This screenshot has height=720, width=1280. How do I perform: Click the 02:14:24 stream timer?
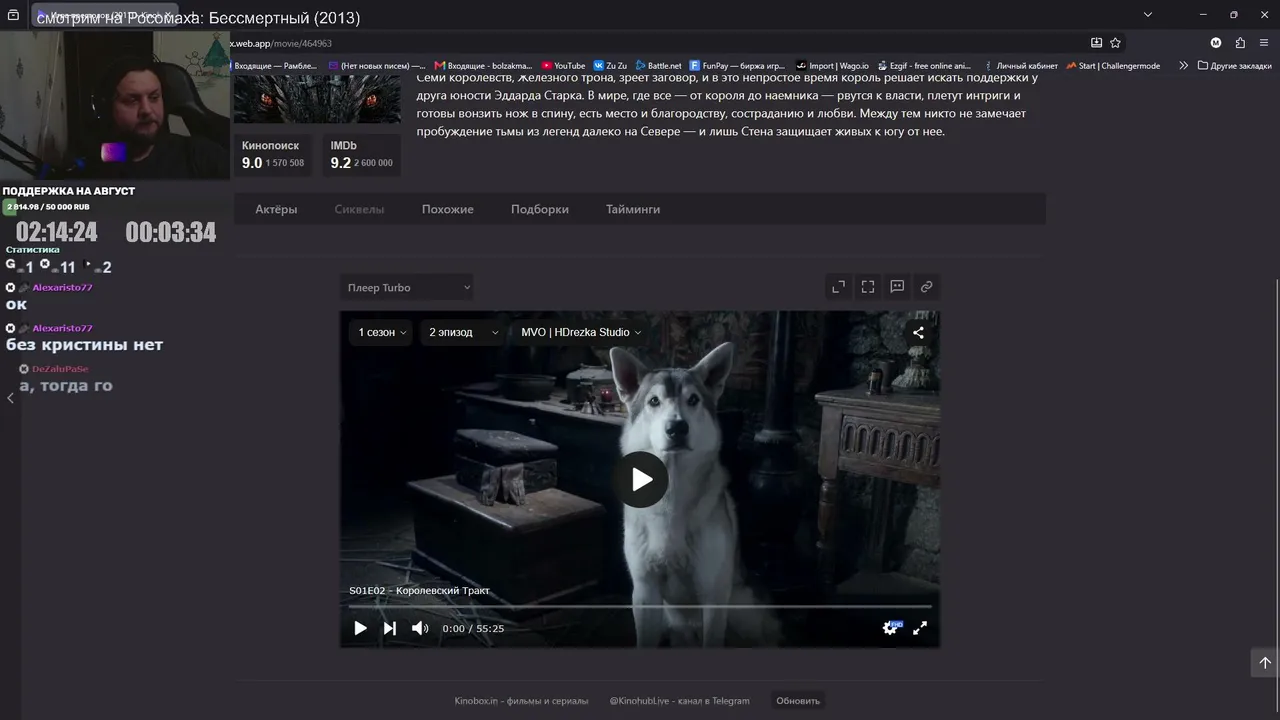pos(57,232)
